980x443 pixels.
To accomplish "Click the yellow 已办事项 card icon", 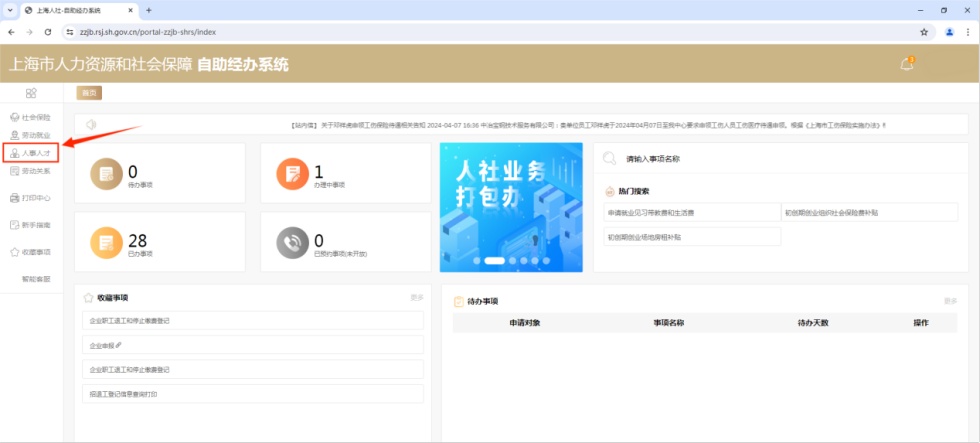I will [x=105, y=242].
